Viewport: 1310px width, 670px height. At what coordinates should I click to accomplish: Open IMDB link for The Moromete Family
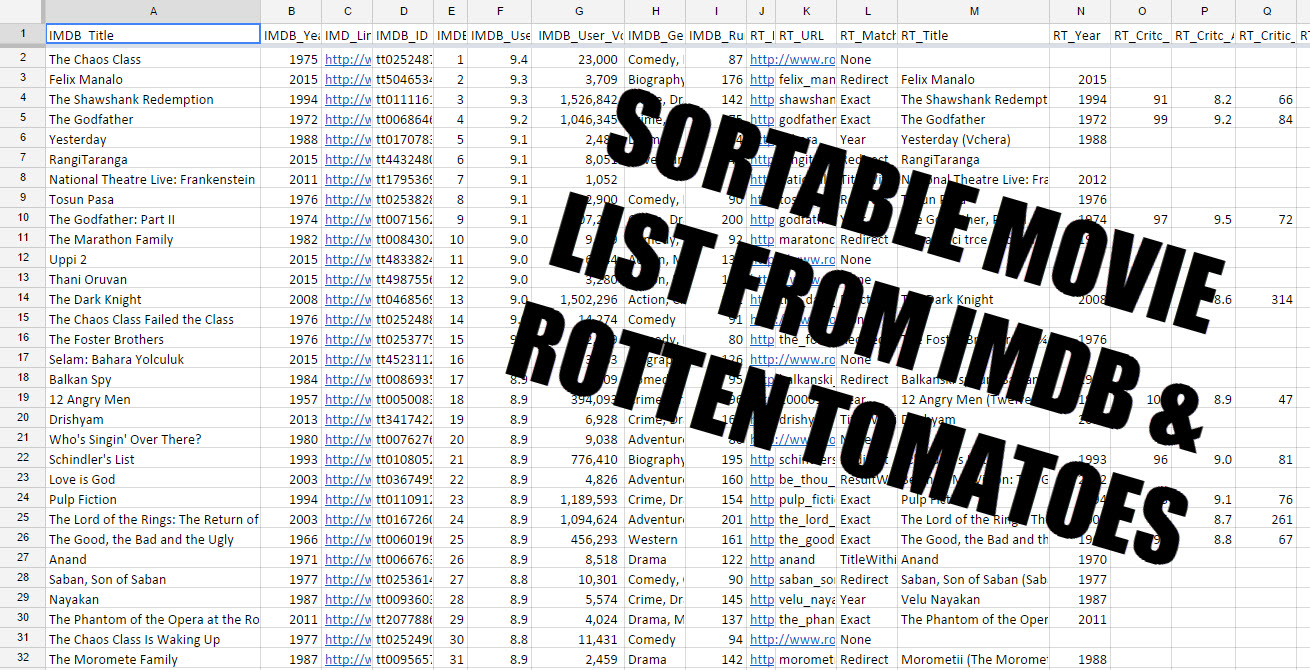tap(347, 659)
